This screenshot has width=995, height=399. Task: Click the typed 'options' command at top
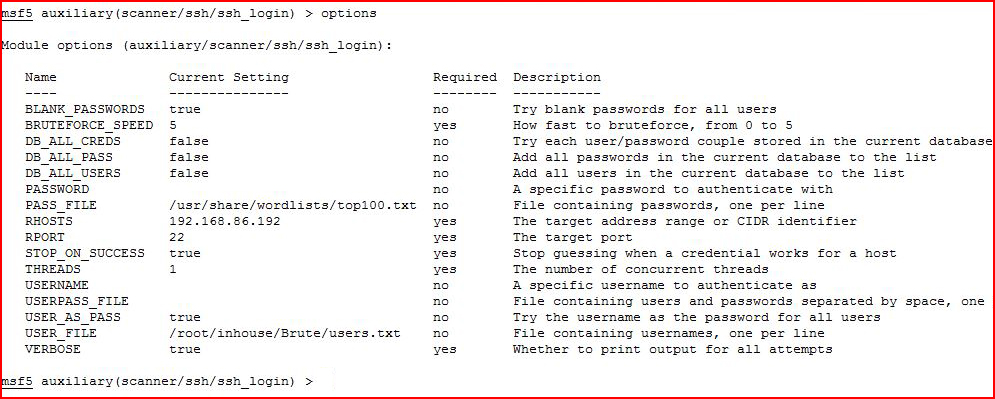[349, 14]
